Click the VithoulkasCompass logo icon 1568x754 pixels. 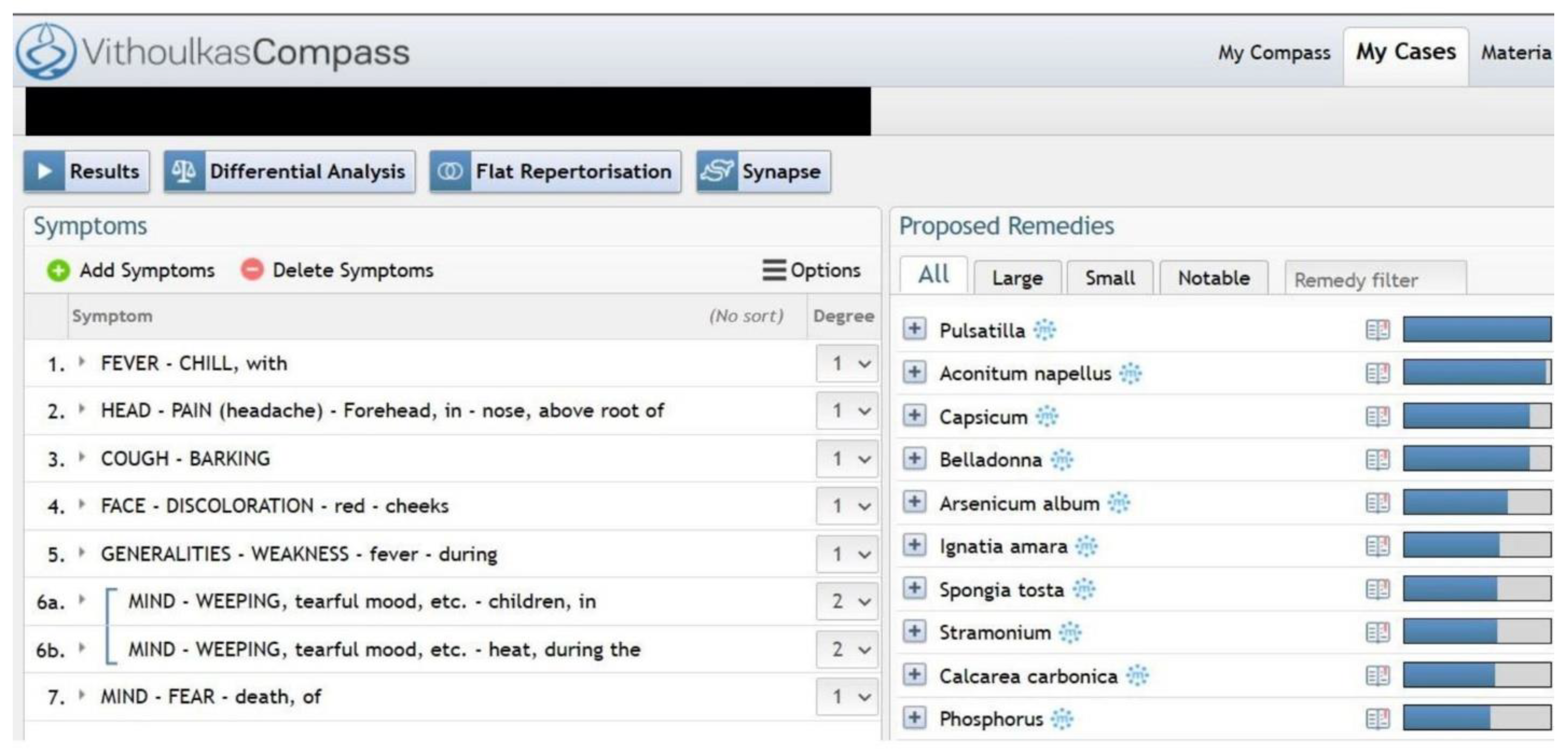[x=45, y=52]
